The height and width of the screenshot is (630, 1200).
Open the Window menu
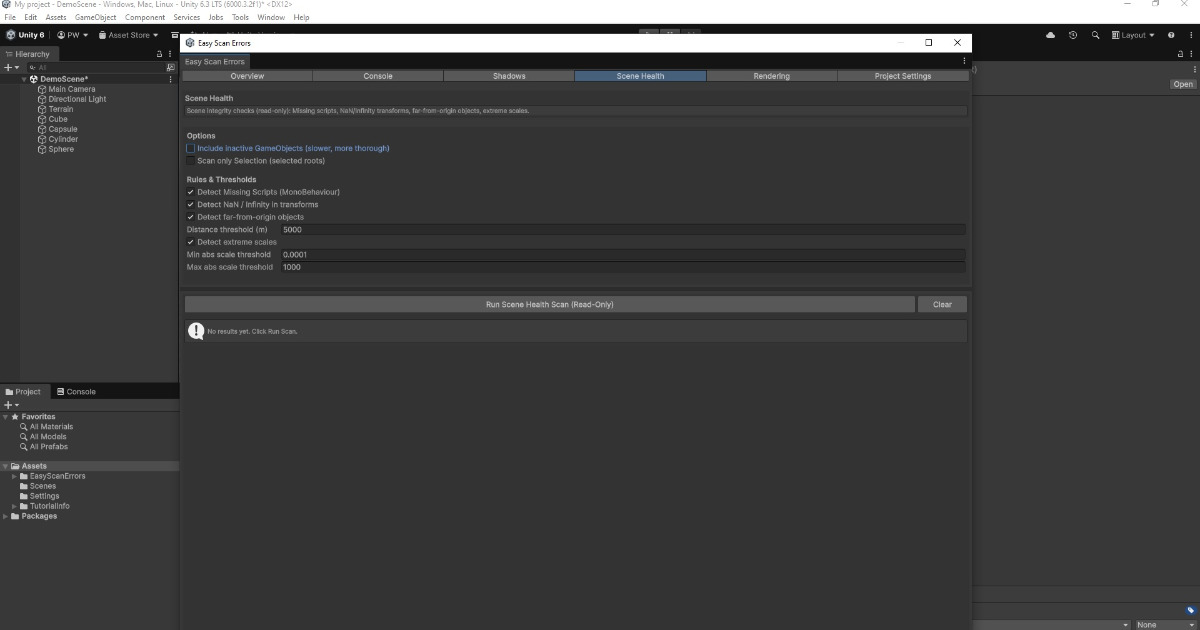coord(270,17)
